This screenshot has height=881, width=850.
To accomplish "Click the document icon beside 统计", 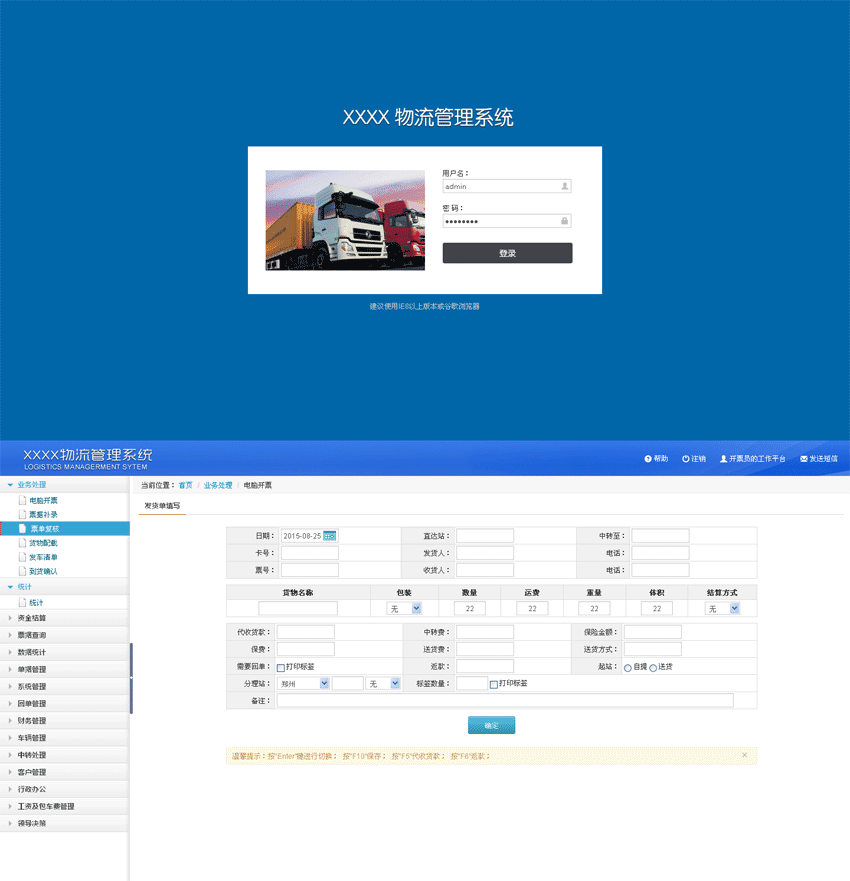I will [24, 601].
